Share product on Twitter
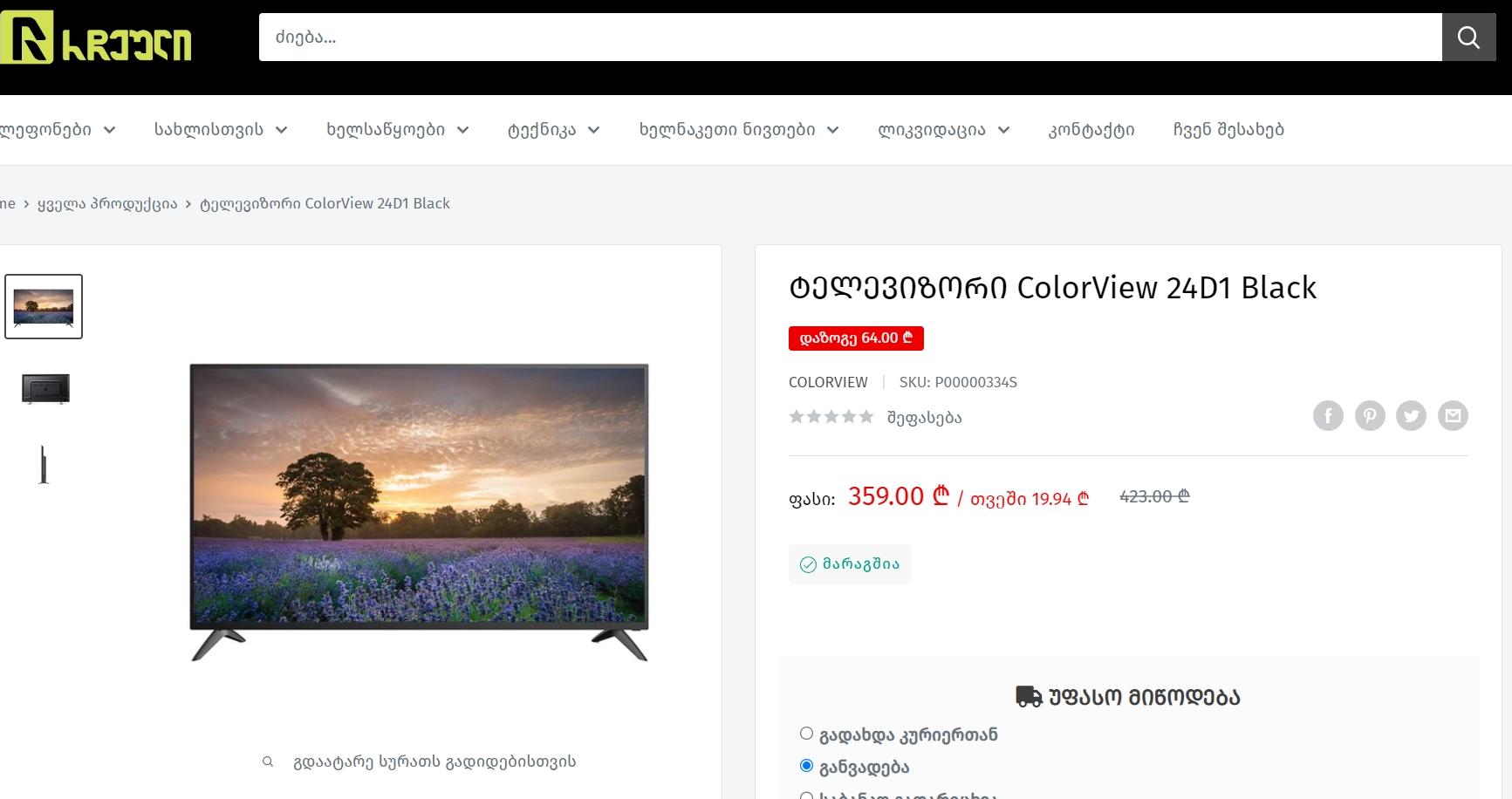The height and width of the screenshot is (799, 1512). (x=1411, y=416)
